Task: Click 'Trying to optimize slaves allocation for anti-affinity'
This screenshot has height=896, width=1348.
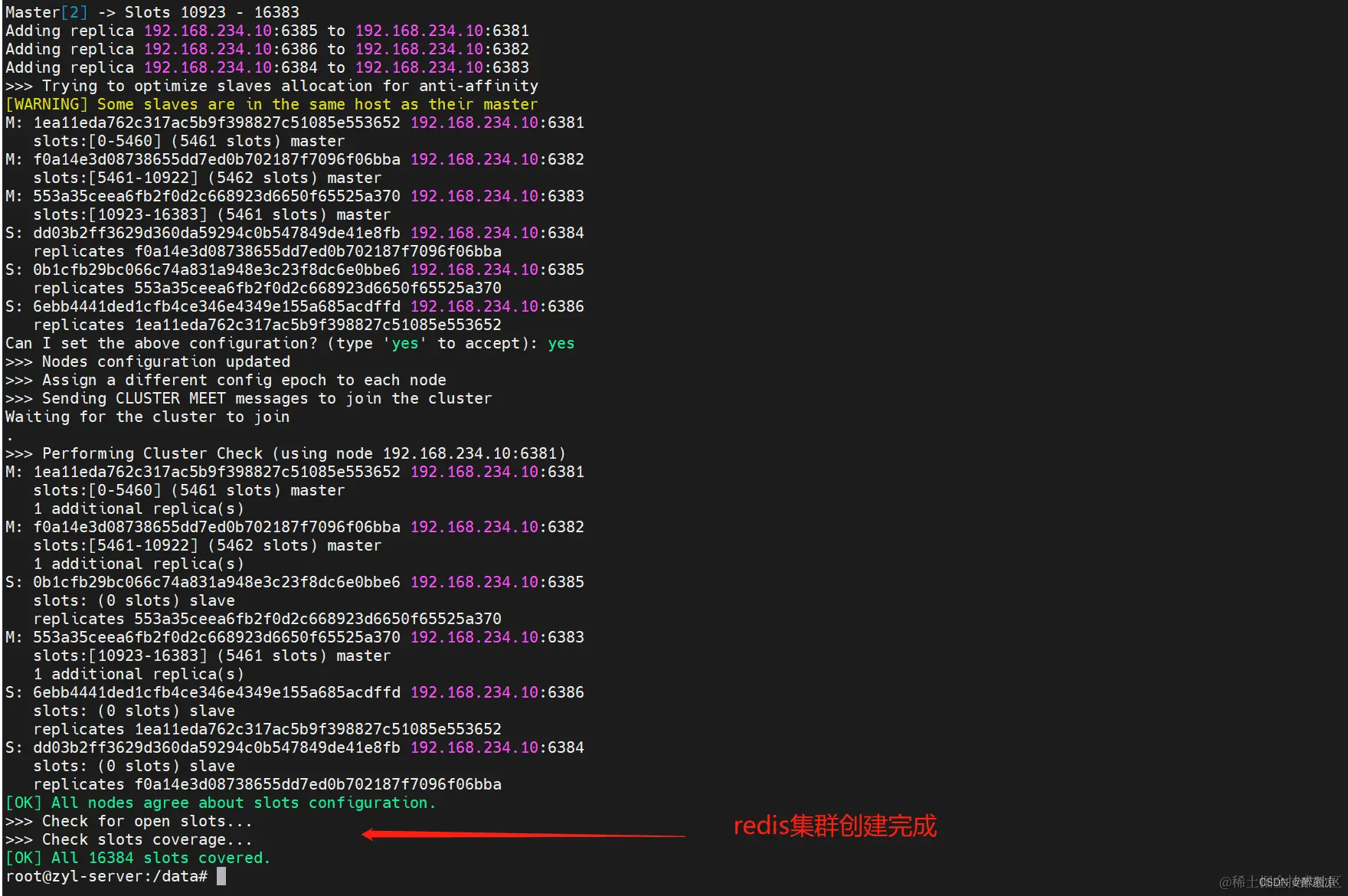Action: [x=290, y=86]
